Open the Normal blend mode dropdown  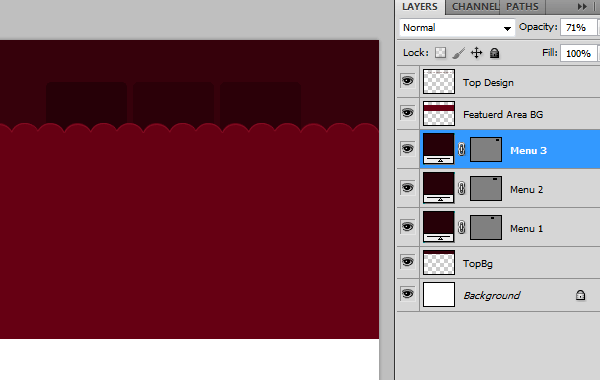point(457,28)
